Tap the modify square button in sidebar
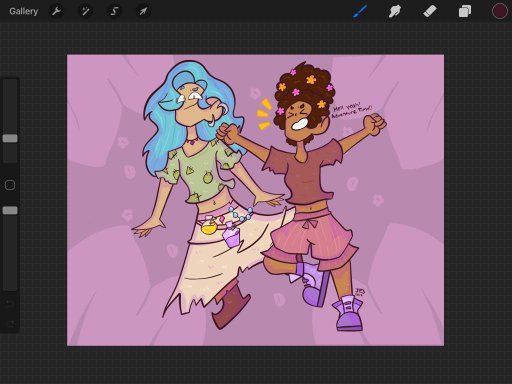This screenshot has height=384, width=512. [10, 185]
